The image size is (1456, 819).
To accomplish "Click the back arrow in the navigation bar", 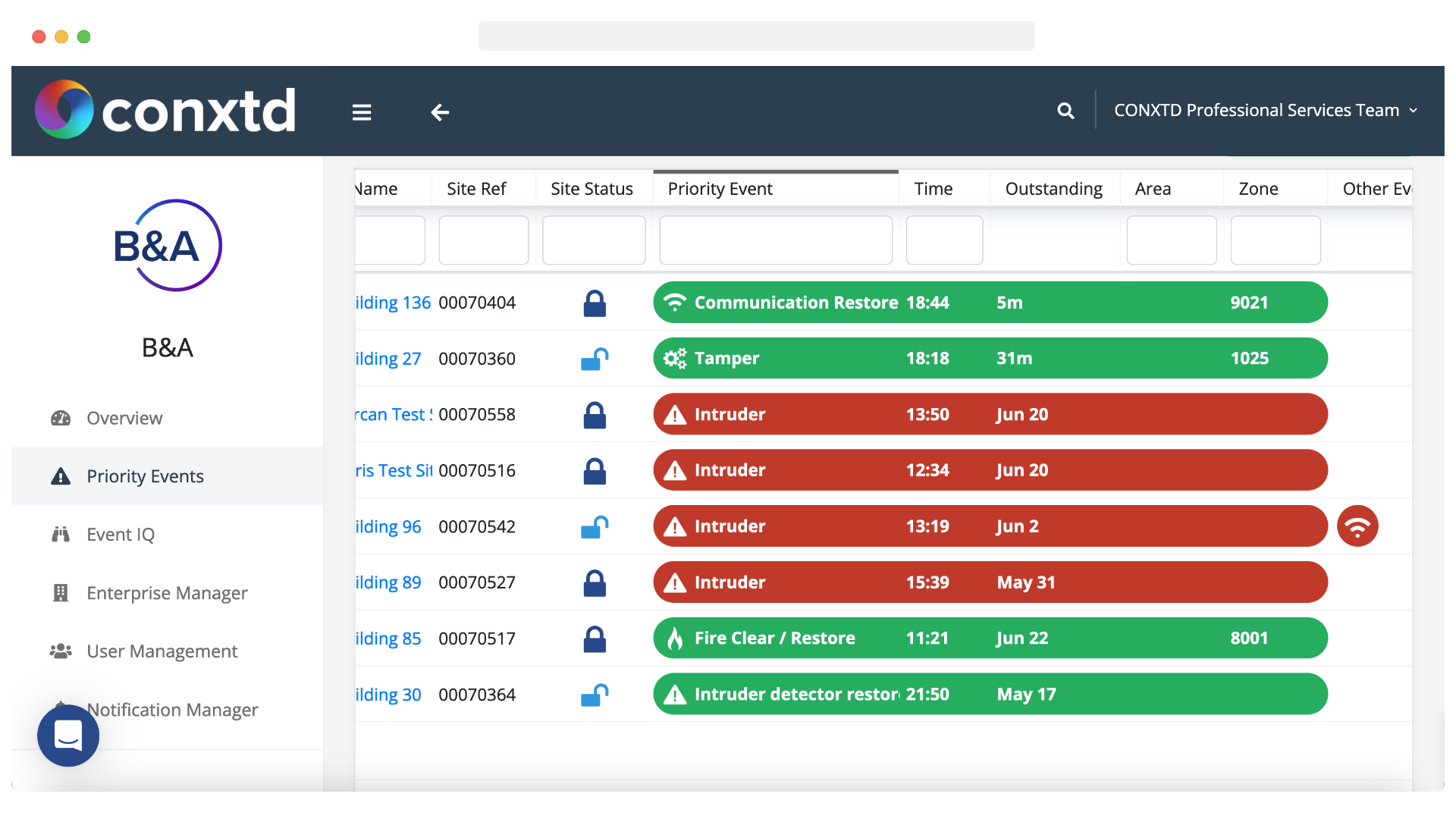I will (440, 112).
